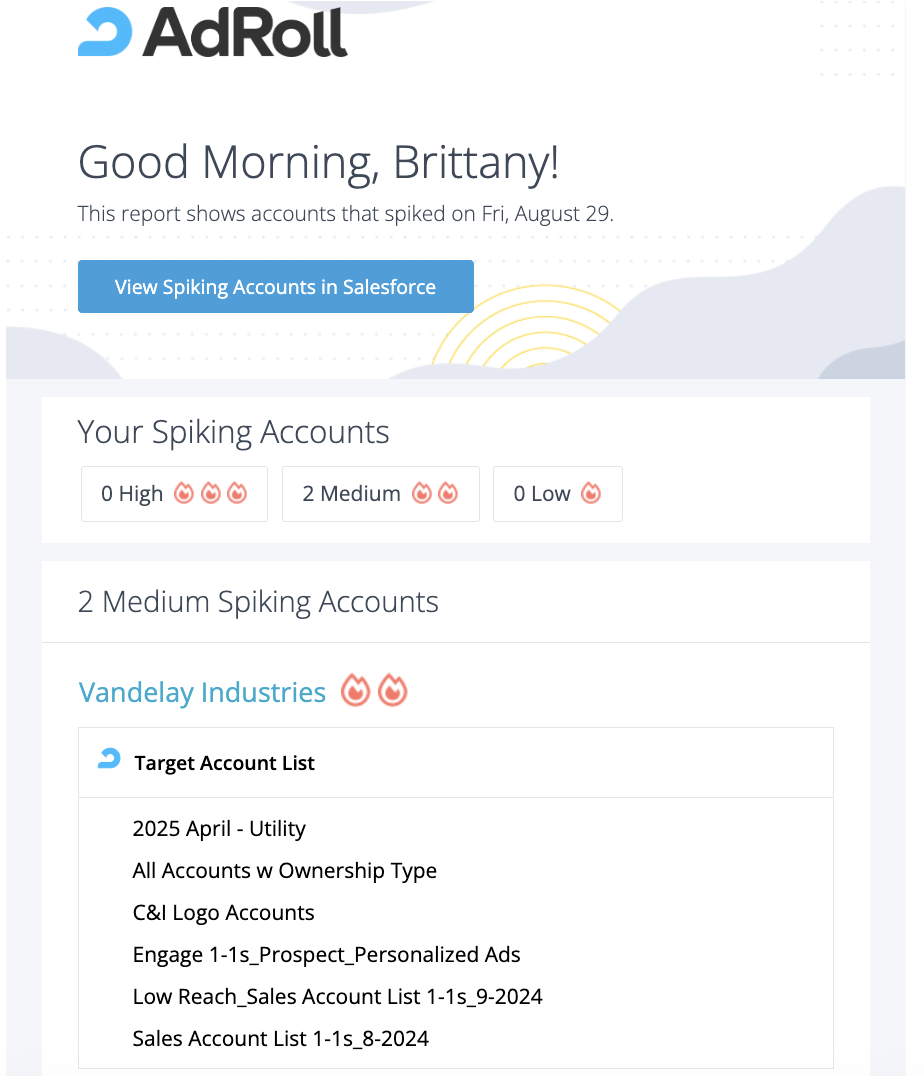The width and height of the screenshot is (924, 1076).
Task: Select Sales Account List 1-1s_8-2024
Action: tap(280, 1039)
